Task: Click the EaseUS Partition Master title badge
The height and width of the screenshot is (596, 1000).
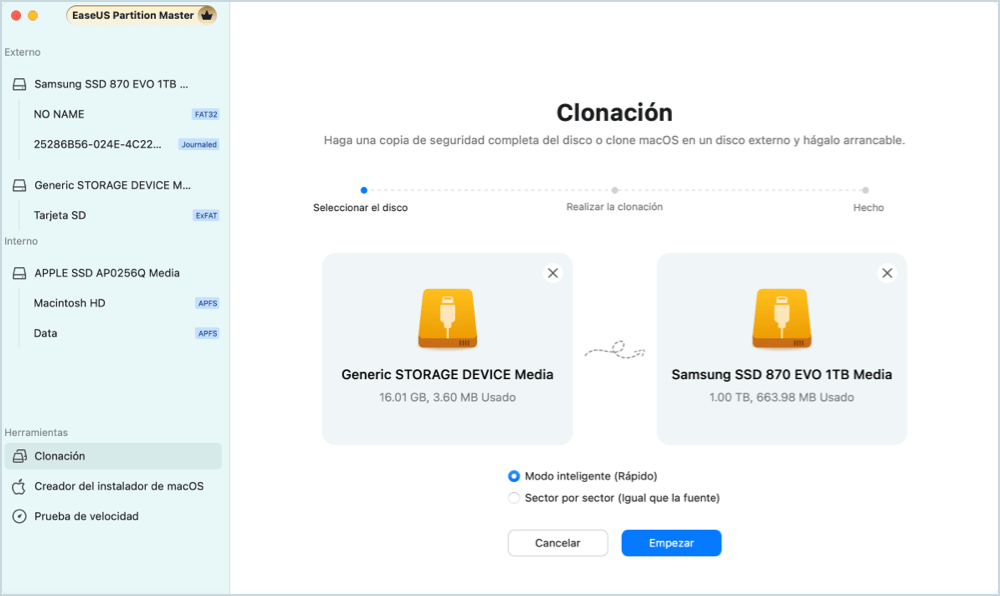Action: point(141,15)
